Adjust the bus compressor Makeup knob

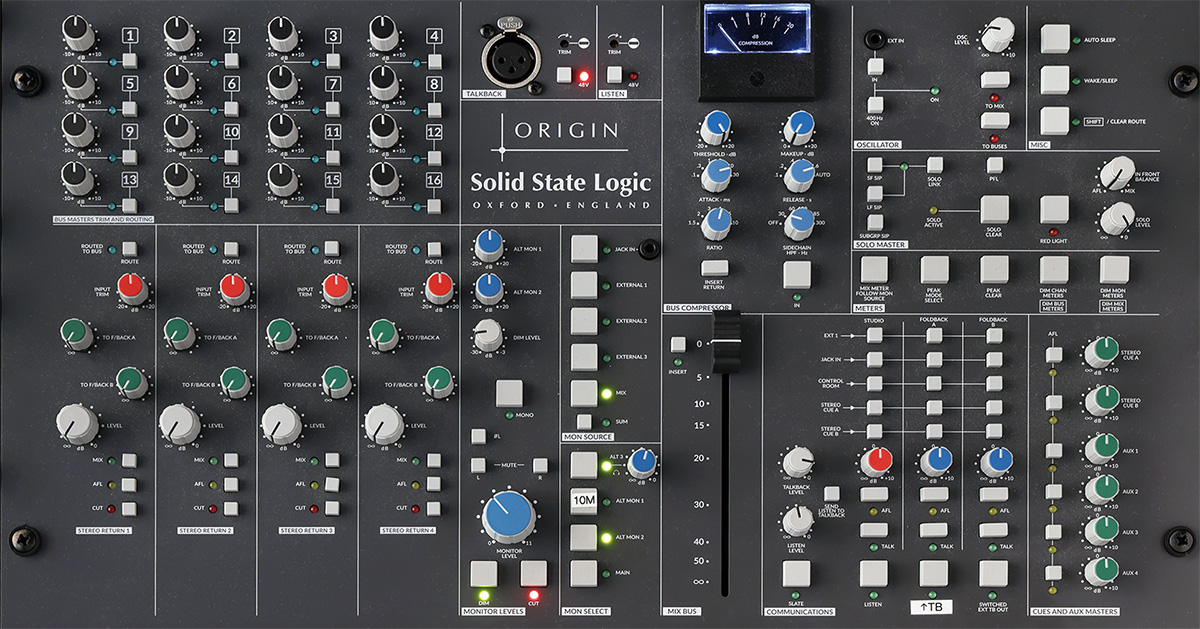(800, 127)
